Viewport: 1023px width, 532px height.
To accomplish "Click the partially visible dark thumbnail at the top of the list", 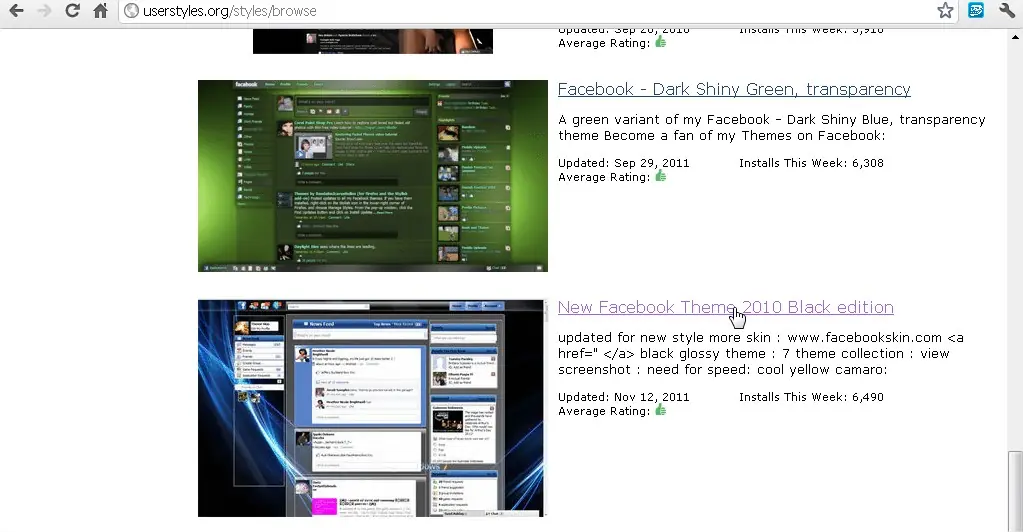I will (373, 41).
